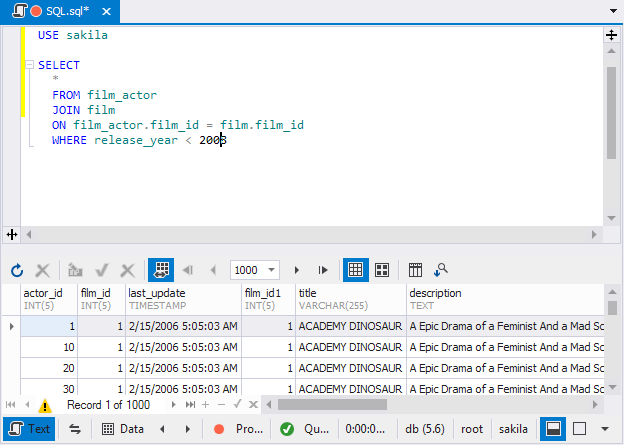Click the auto-fit column width icon
This screenshot has height=445, width=624.
click(x=161, y=270)
